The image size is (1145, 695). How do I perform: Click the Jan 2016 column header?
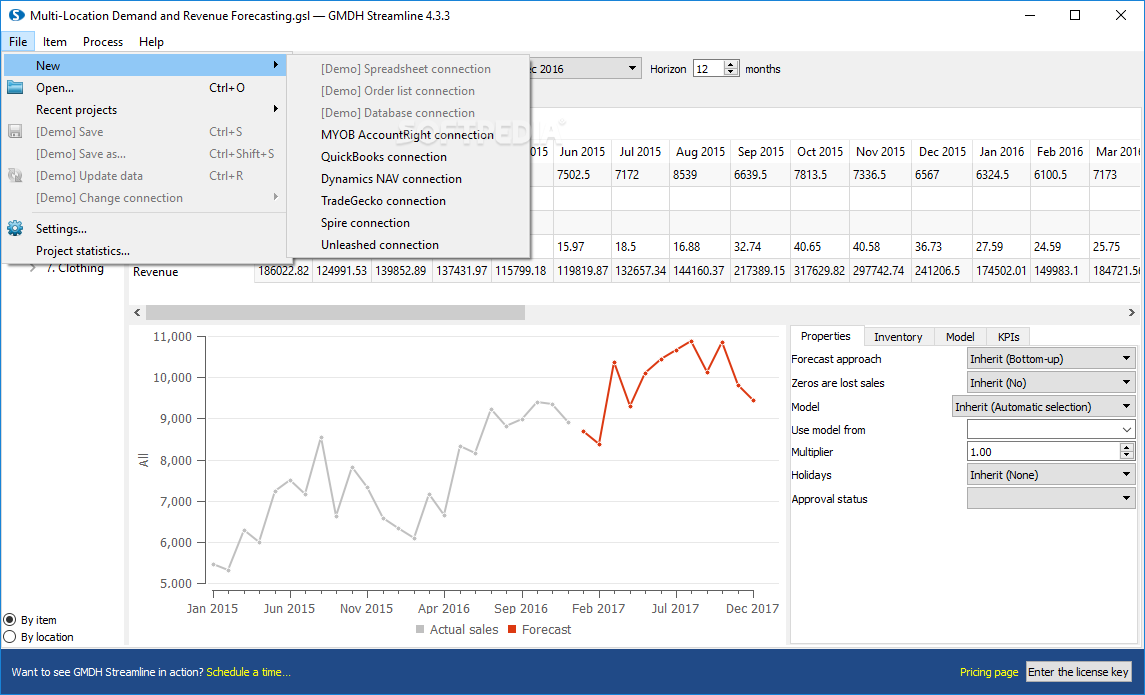[1001, 151]
